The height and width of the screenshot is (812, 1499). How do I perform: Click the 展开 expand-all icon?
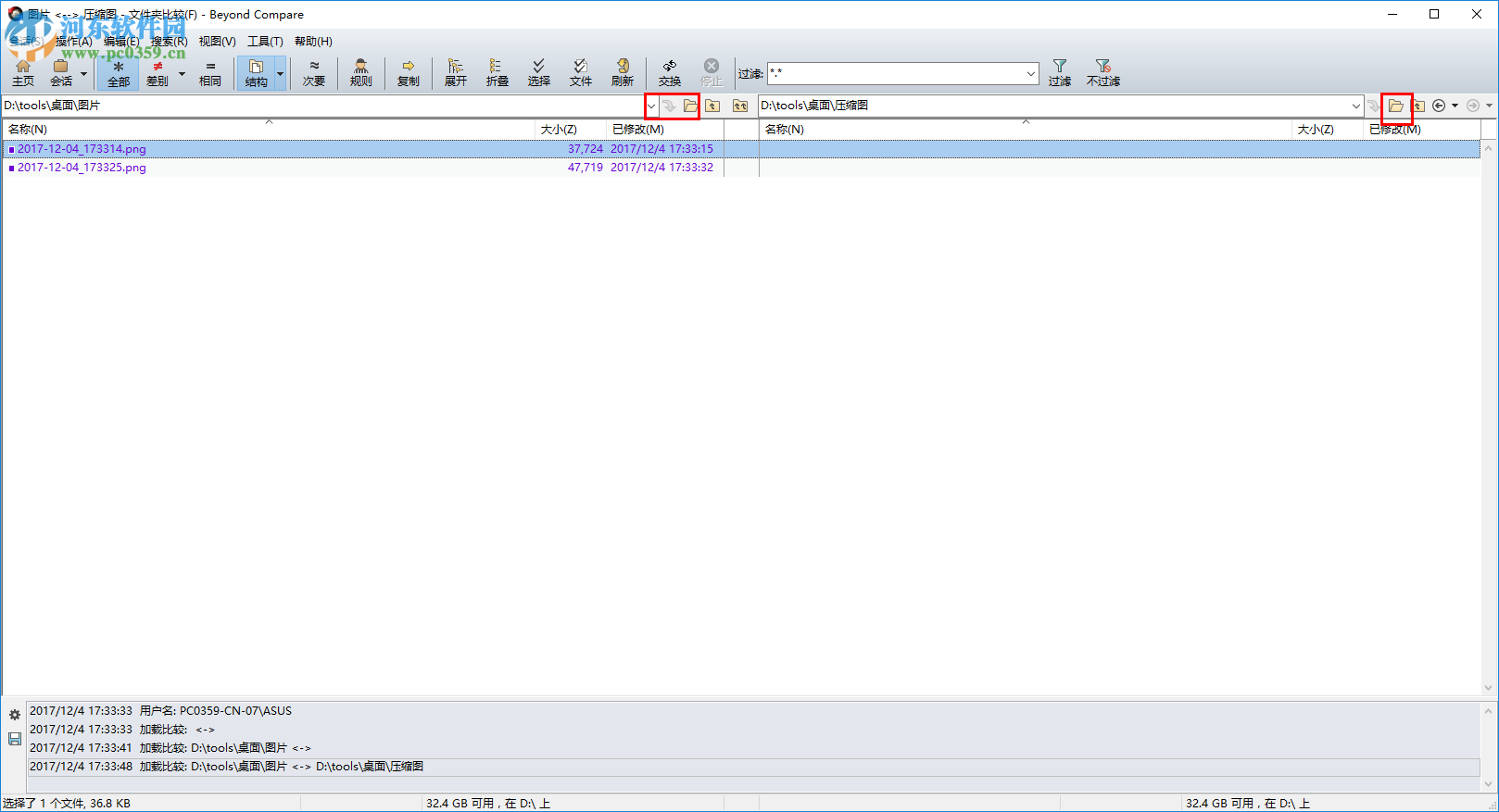click(456, 72)
